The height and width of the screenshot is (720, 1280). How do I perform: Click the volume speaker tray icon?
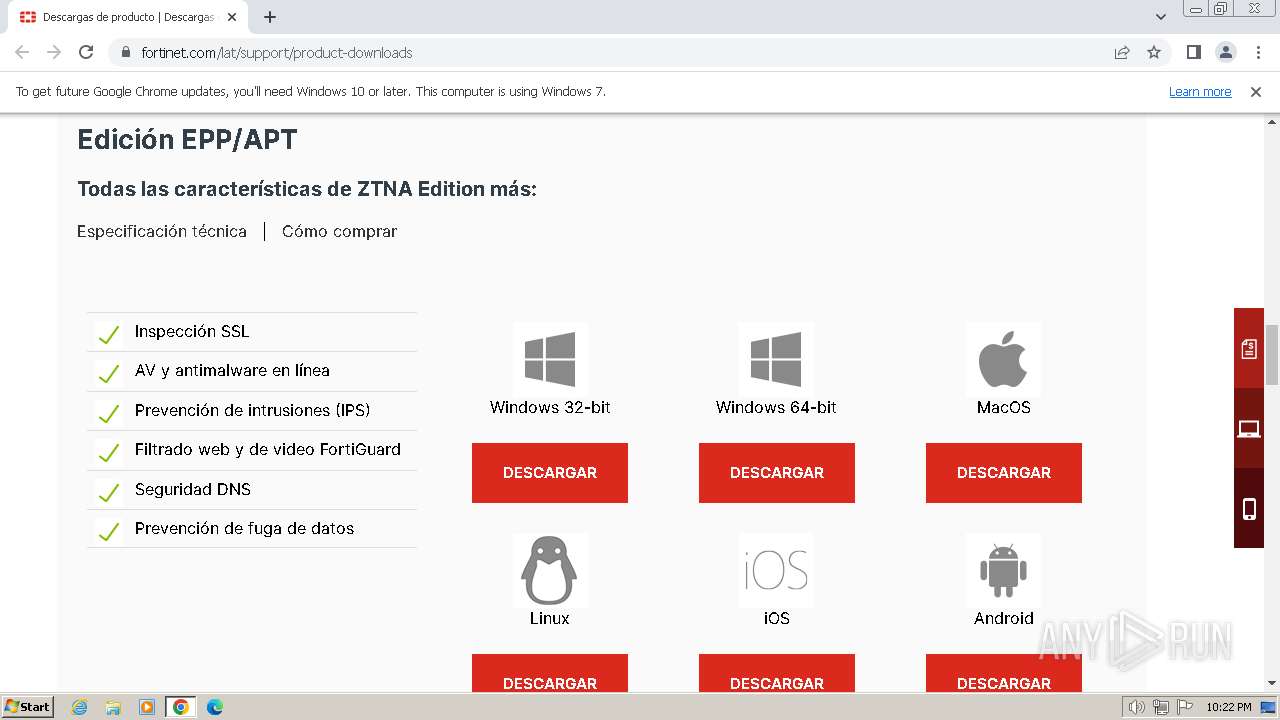1137,707
